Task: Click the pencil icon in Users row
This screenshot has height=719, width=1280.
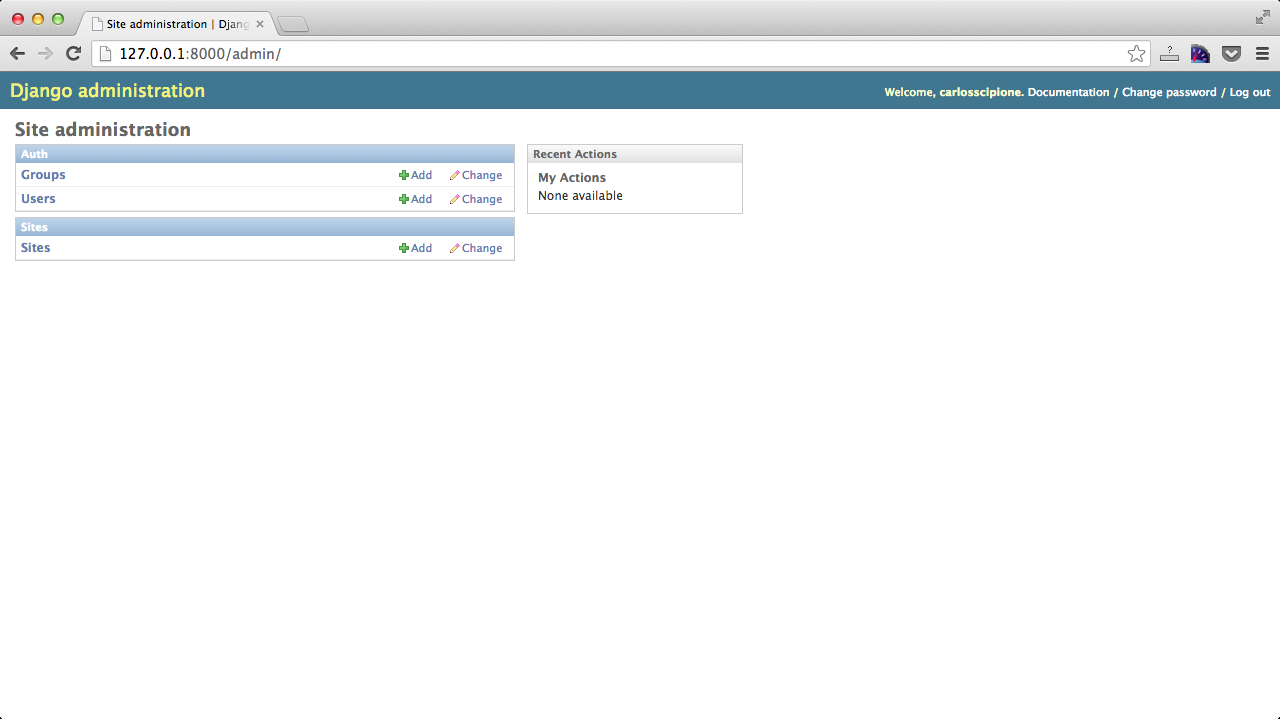Action: click(x=455, y=199)
